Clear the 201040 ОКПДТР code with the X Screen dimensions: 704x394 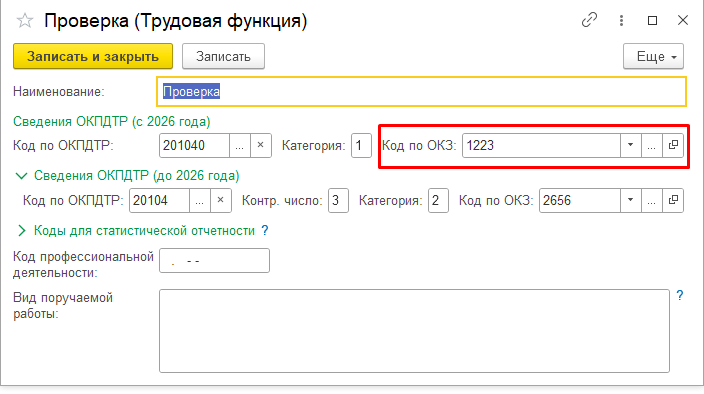pos(260,145)
